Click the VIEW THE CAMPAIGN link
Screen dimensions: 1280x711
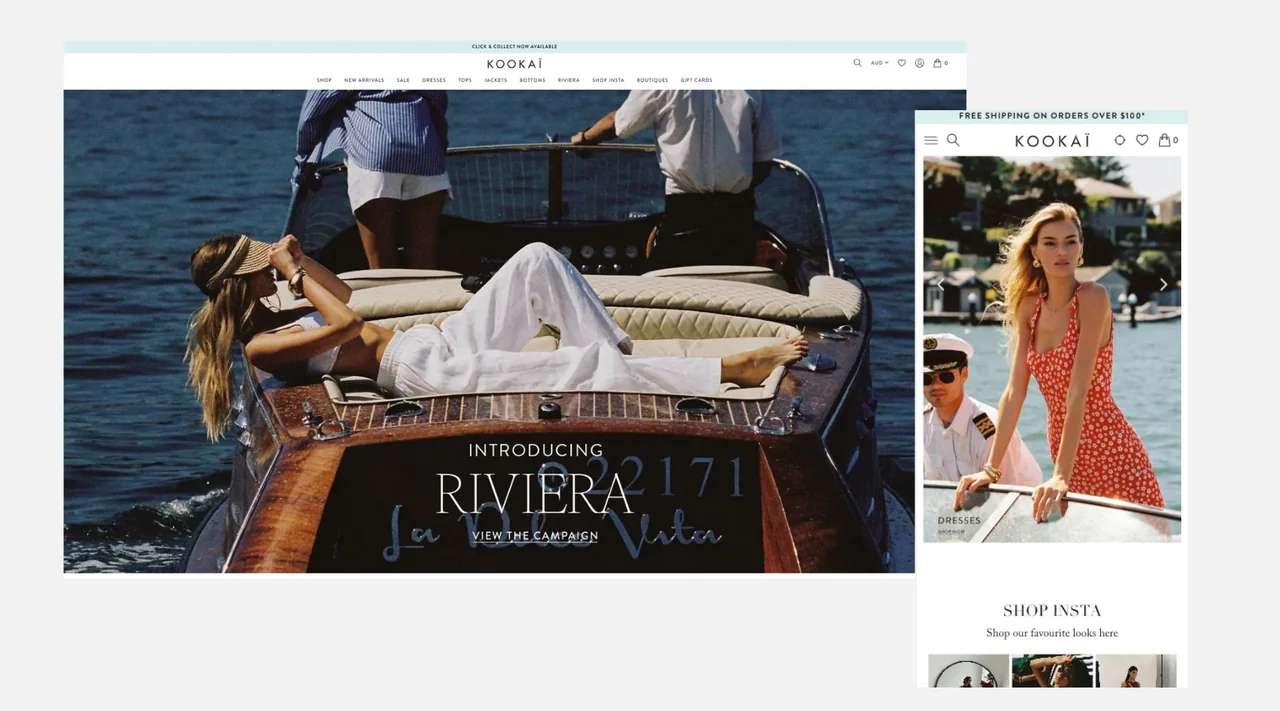tap(535, 536)
